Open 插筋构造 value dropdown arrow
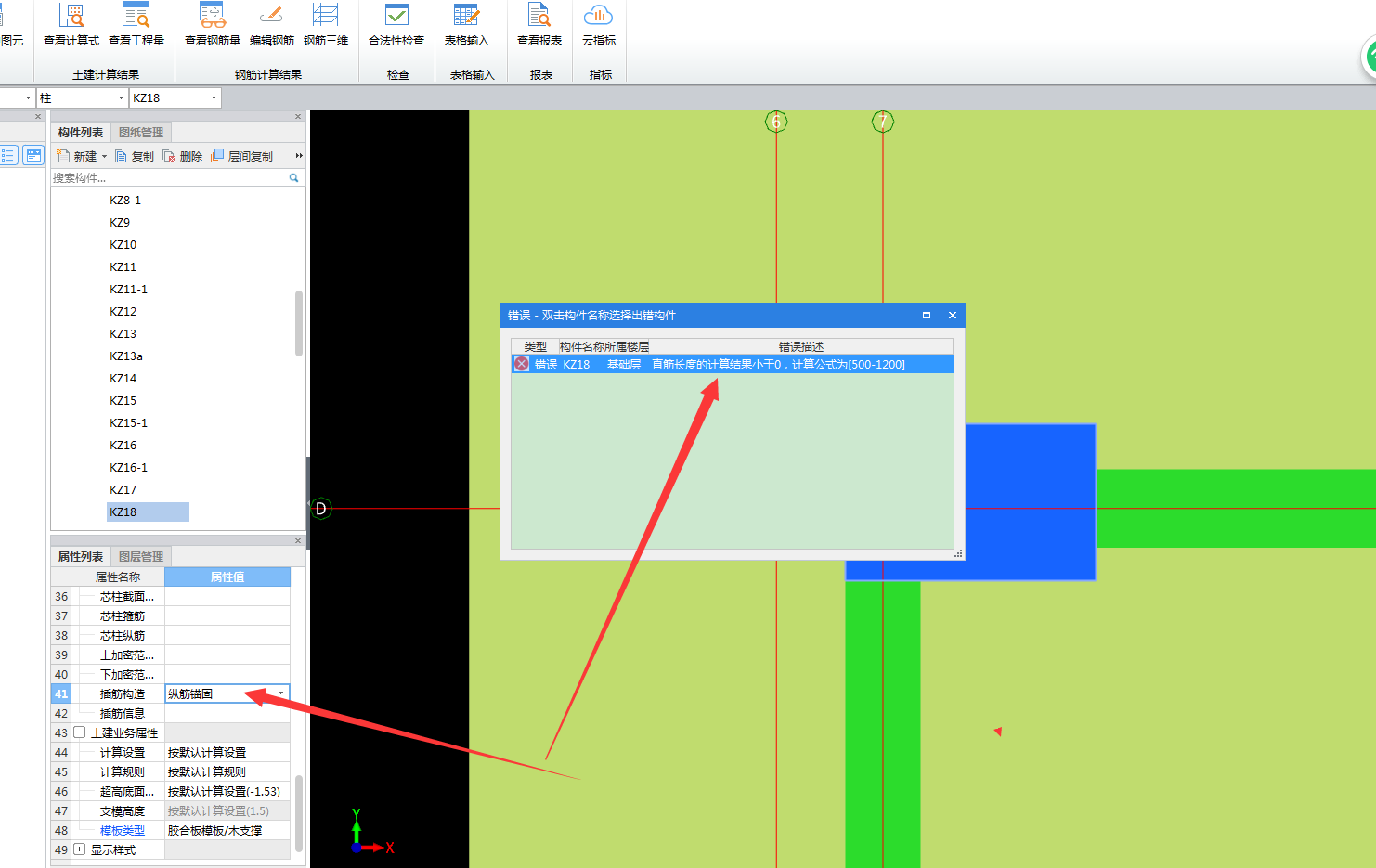This screenshot has width=1376, height=868. click(x=281, y=693)
